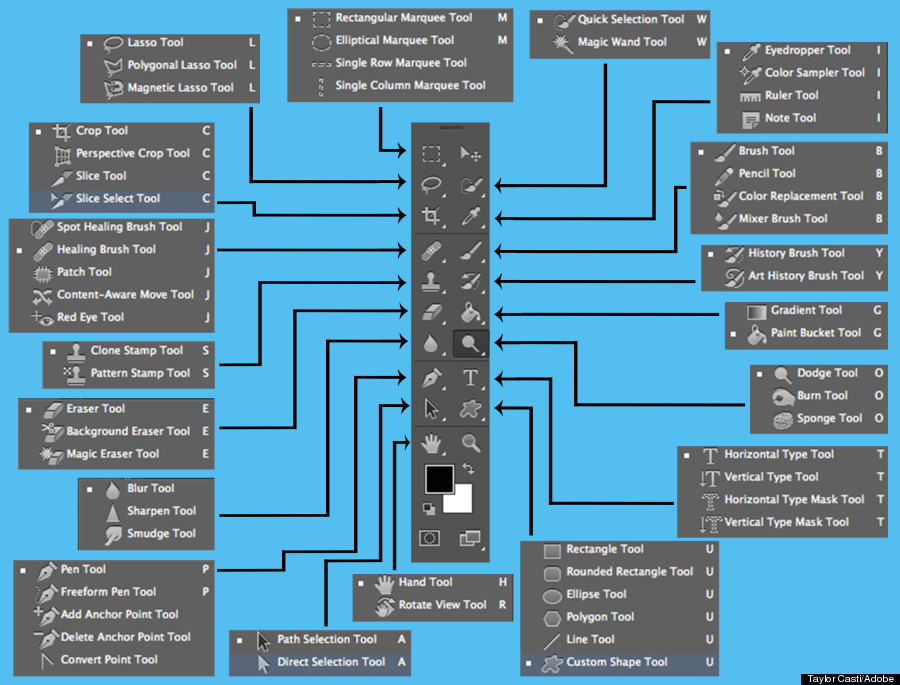
Task: Click the black foreground color swatch
Action: tap(437, 477)
